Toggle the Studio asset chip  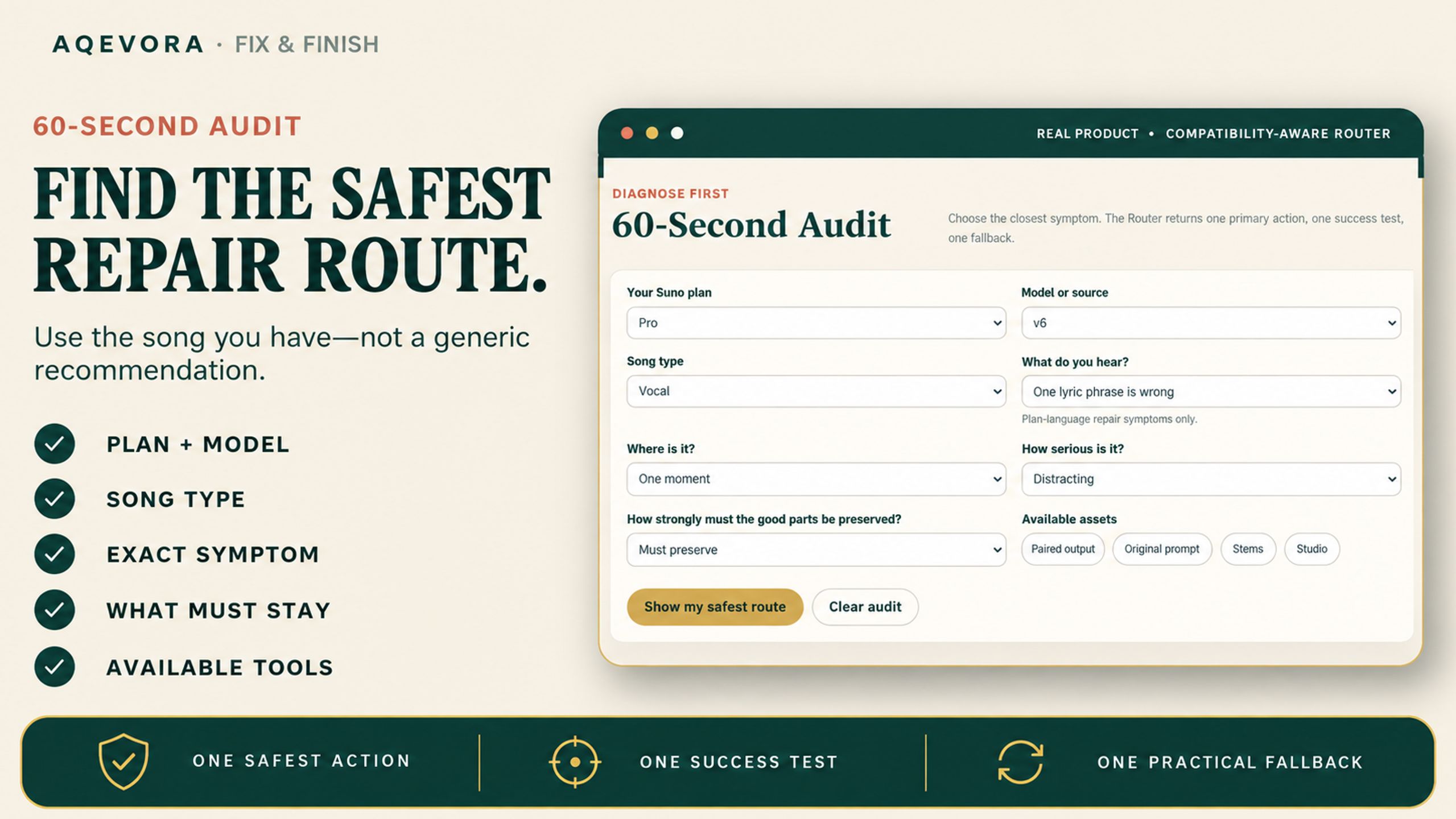click(x=1311, y=549)
